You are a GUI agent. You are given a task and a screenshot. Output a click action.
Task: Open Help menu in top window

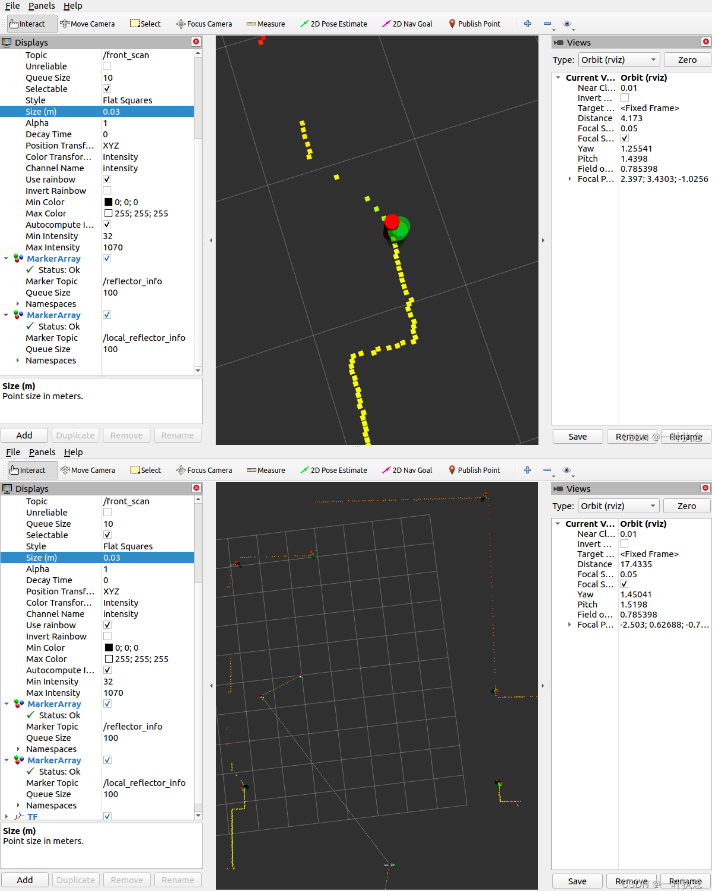[73, 6]
